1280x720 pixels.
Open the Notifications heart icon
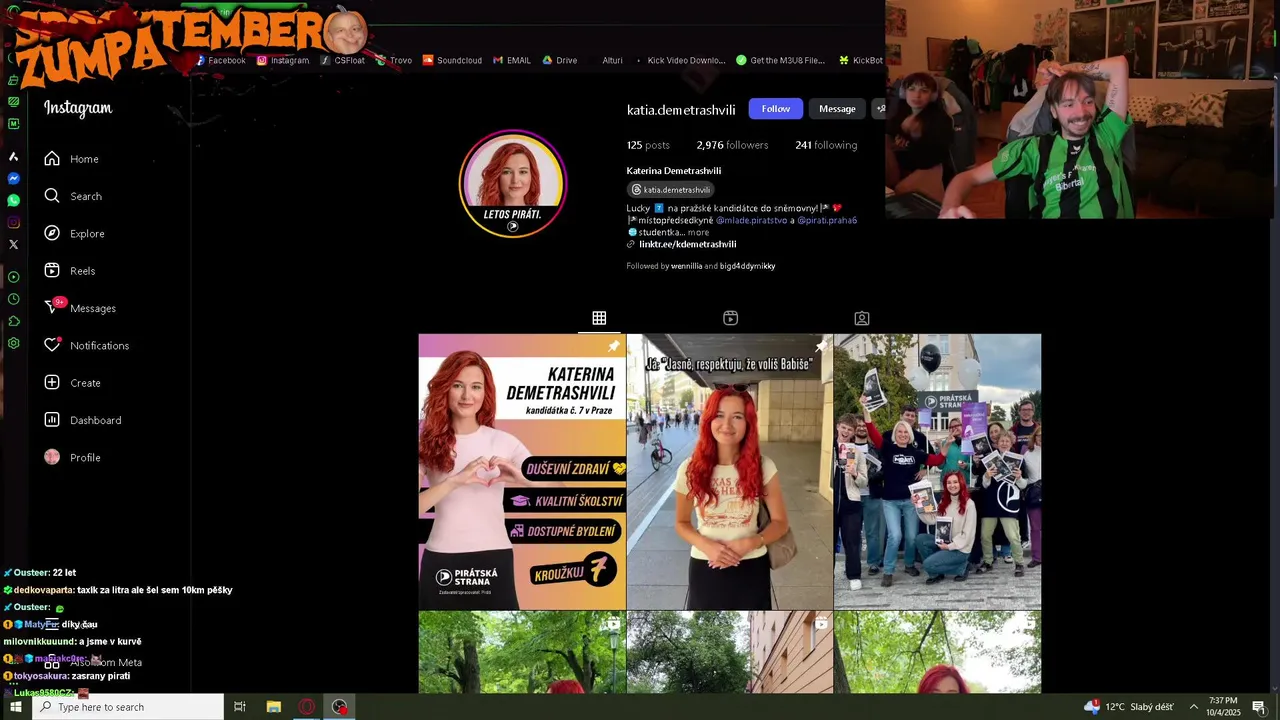(x=52, y=345)
